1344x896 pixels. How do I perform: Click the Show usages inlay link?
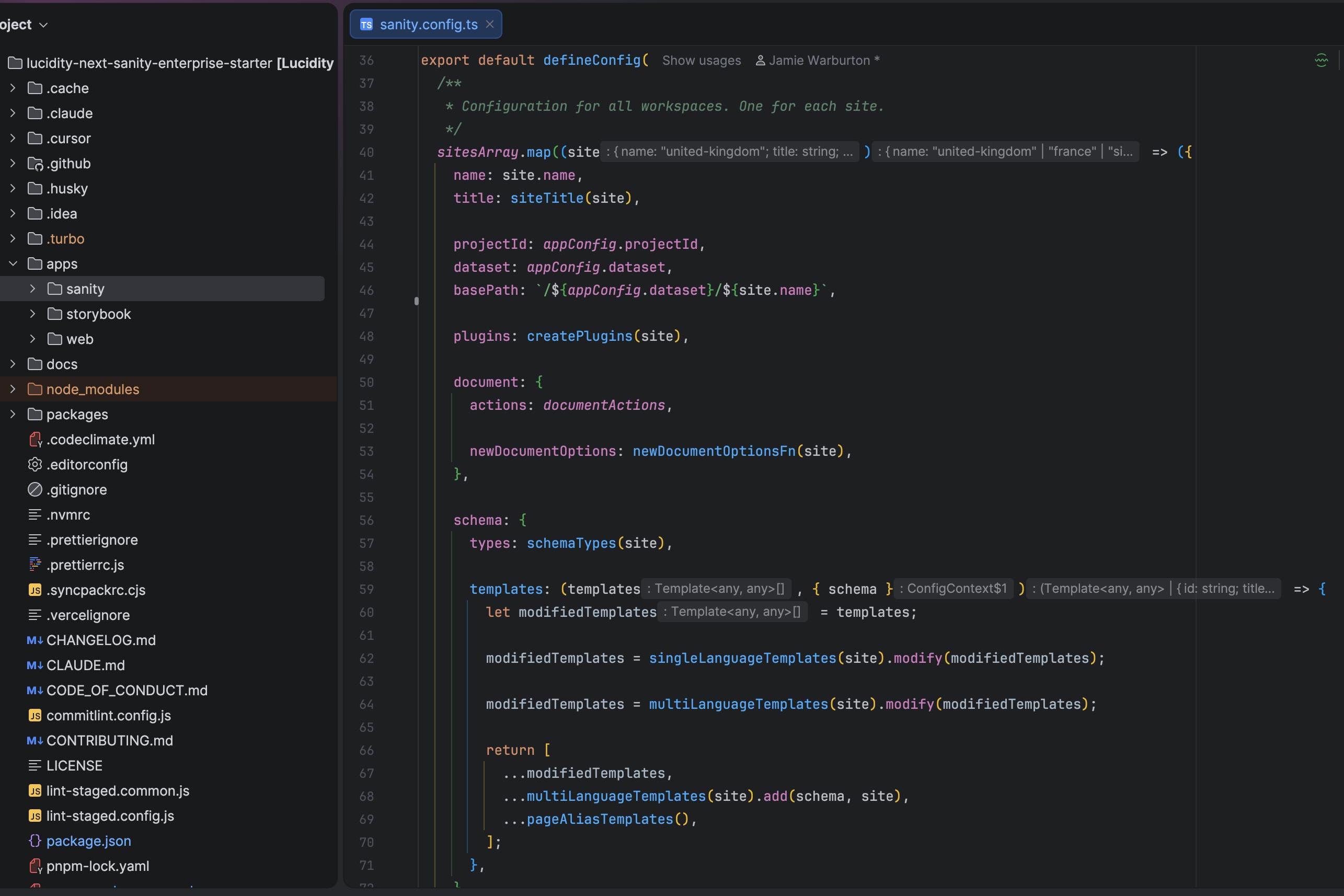click(701, 60)
